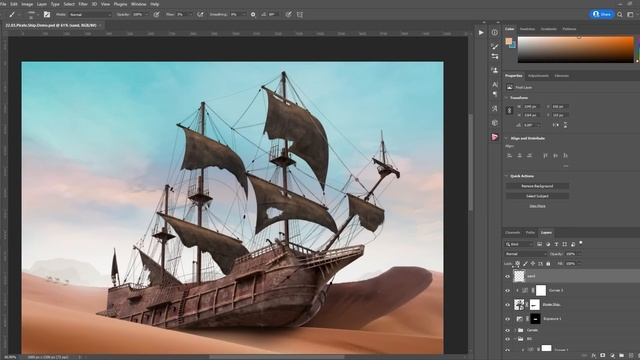Screen dimensions: 640x360
Task: Open the Clone Source stamp dock icon
Action: point(495,70)
